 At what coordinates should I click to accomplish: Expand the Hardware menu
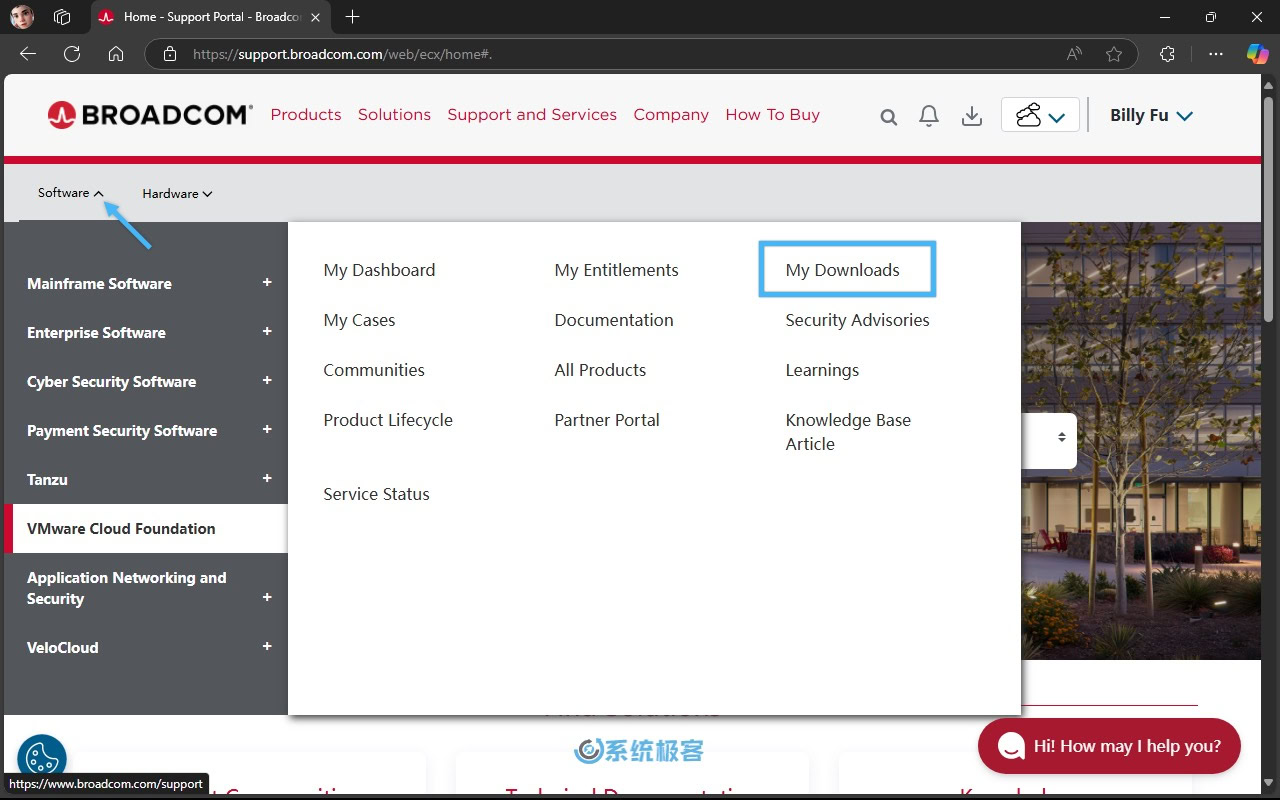[x=177, y=194]
